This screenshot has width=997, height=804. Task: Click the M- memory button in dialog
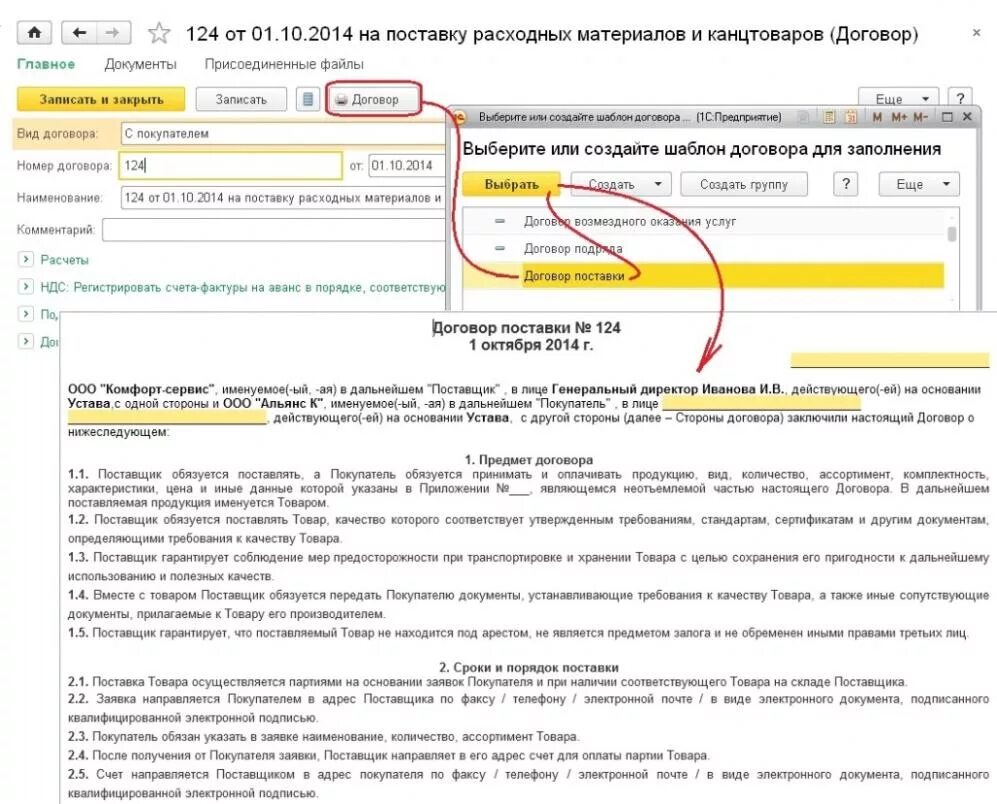pyautogui.click(x=921, y=117)
